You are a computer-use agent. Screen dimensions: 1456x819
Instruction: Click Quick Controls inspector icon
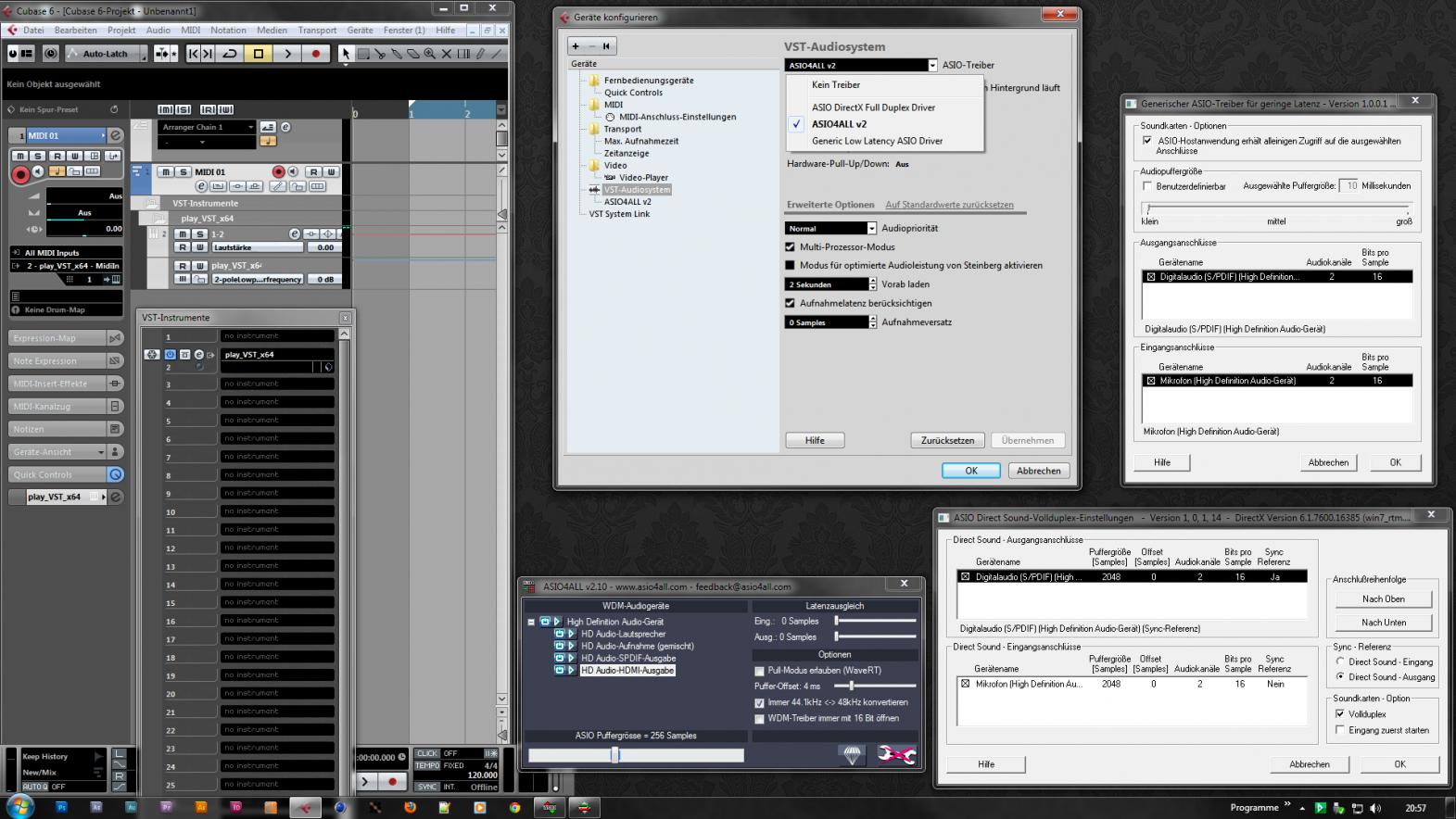pos(116,474)
